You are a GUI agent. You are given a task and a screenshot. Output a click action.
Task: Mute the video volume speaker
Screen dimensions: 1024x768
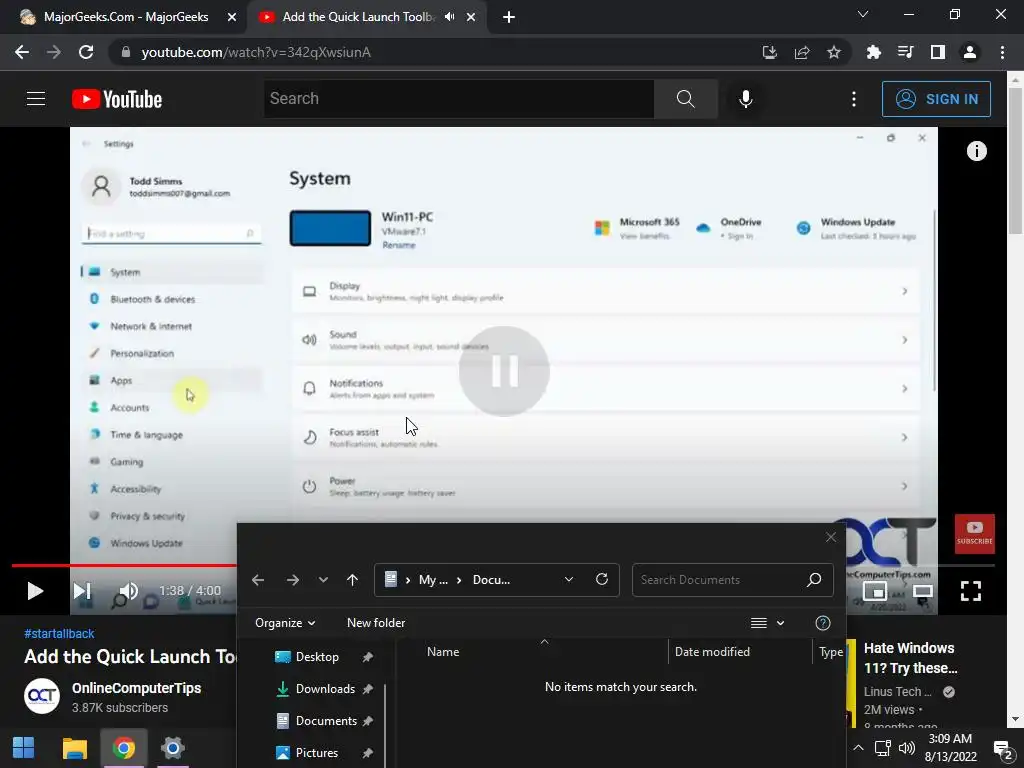(129, 590)
